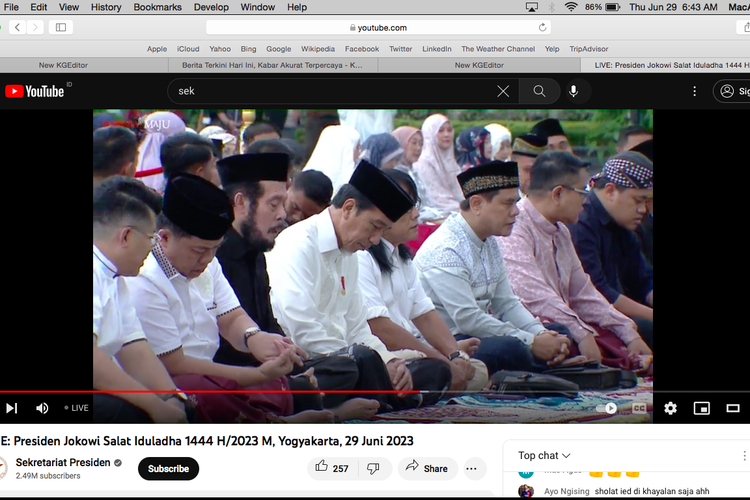Open the Wi-Fi status menu

click(x=571, y=7)
